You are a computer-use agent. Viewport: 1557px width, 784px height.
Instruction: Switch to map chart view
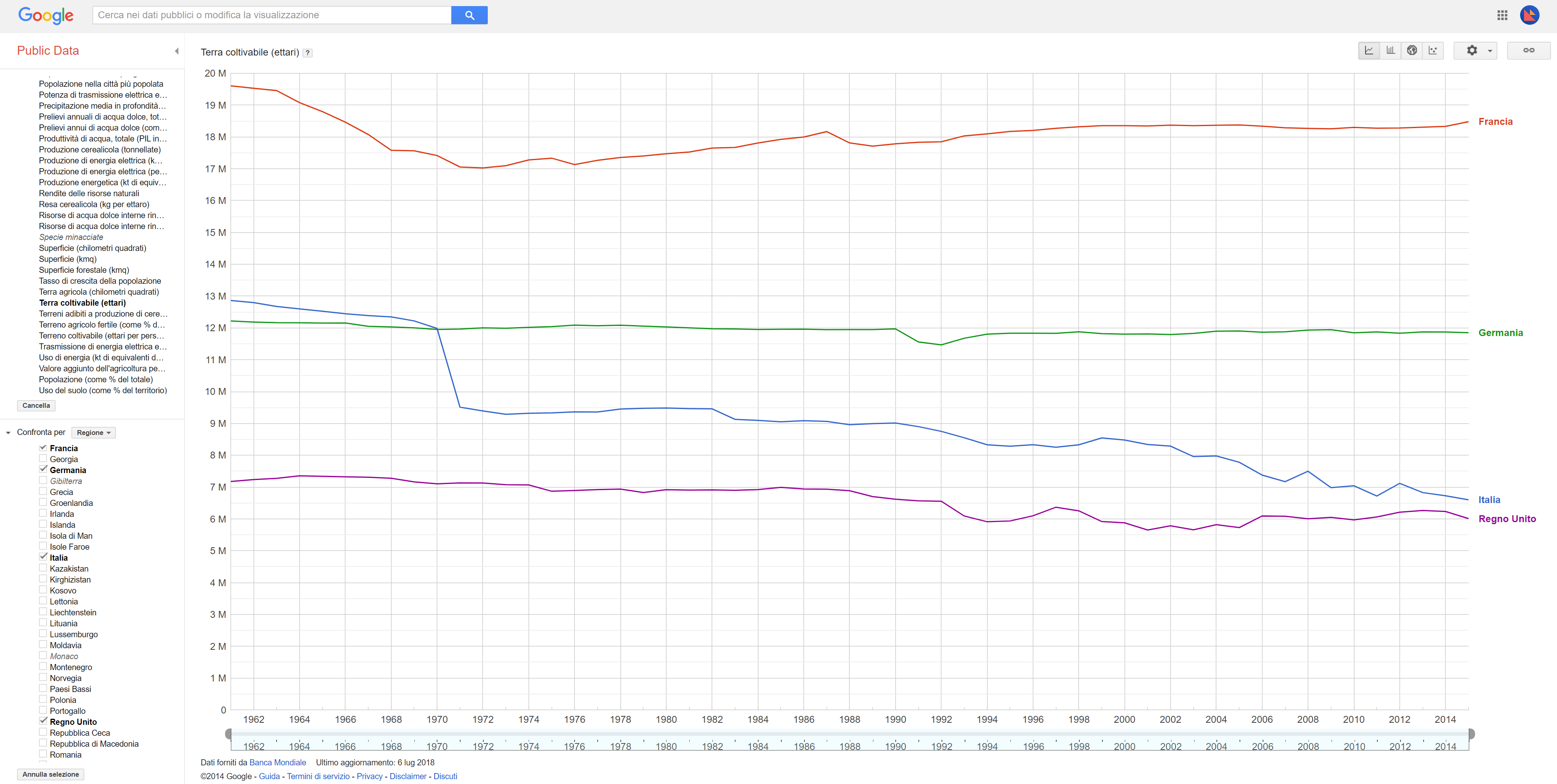(1411, 51)
